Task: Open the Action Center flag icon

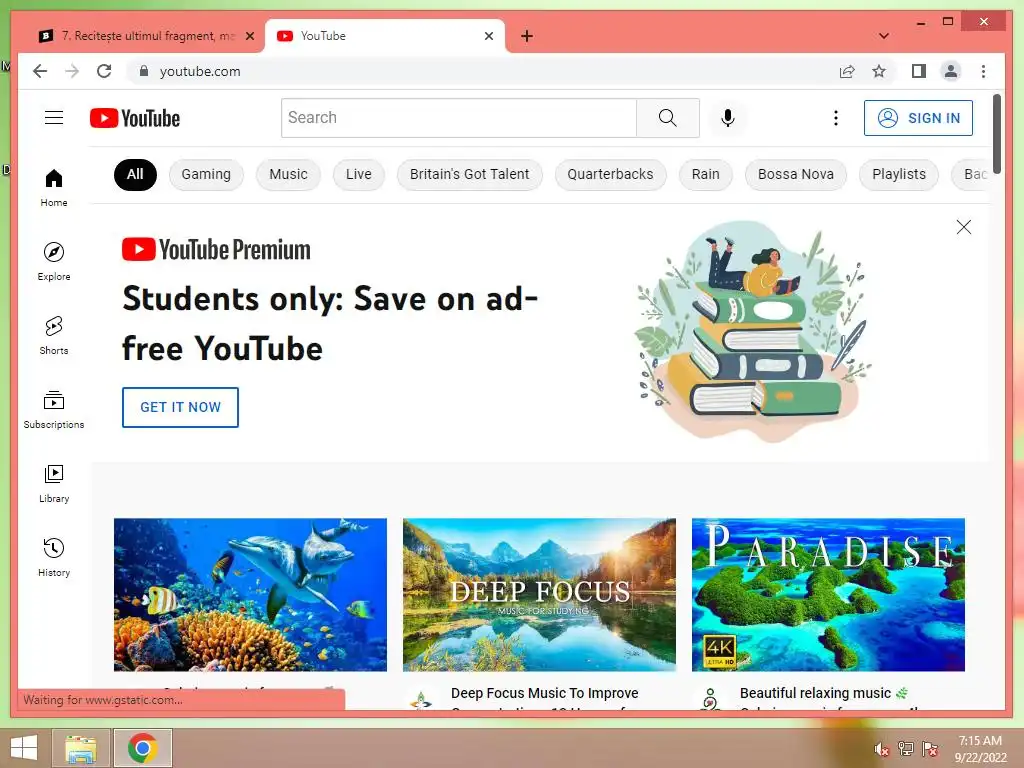Action: point(930,749)
